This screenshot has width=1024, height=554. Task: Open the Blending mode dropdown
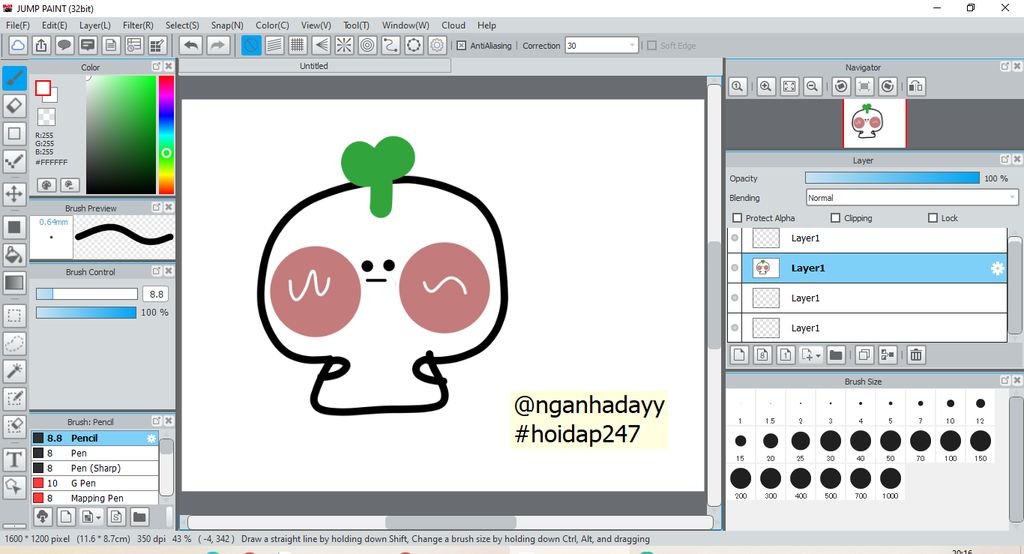coord(912,198)
